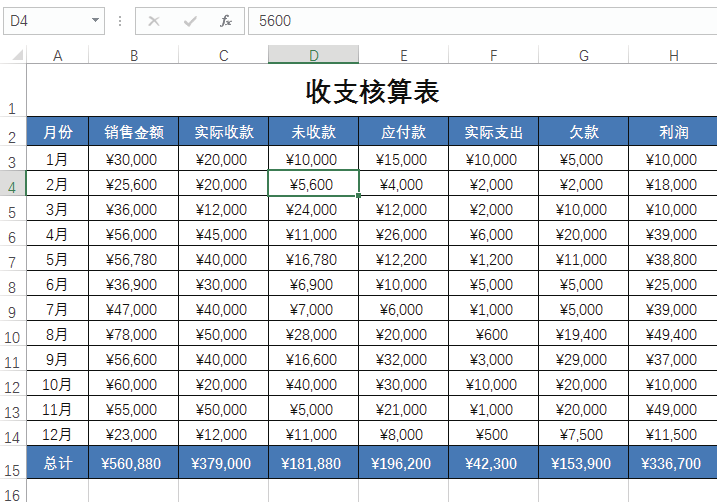Click cell with ¥500
Viewport: 717px width, 502px height.
494,434
